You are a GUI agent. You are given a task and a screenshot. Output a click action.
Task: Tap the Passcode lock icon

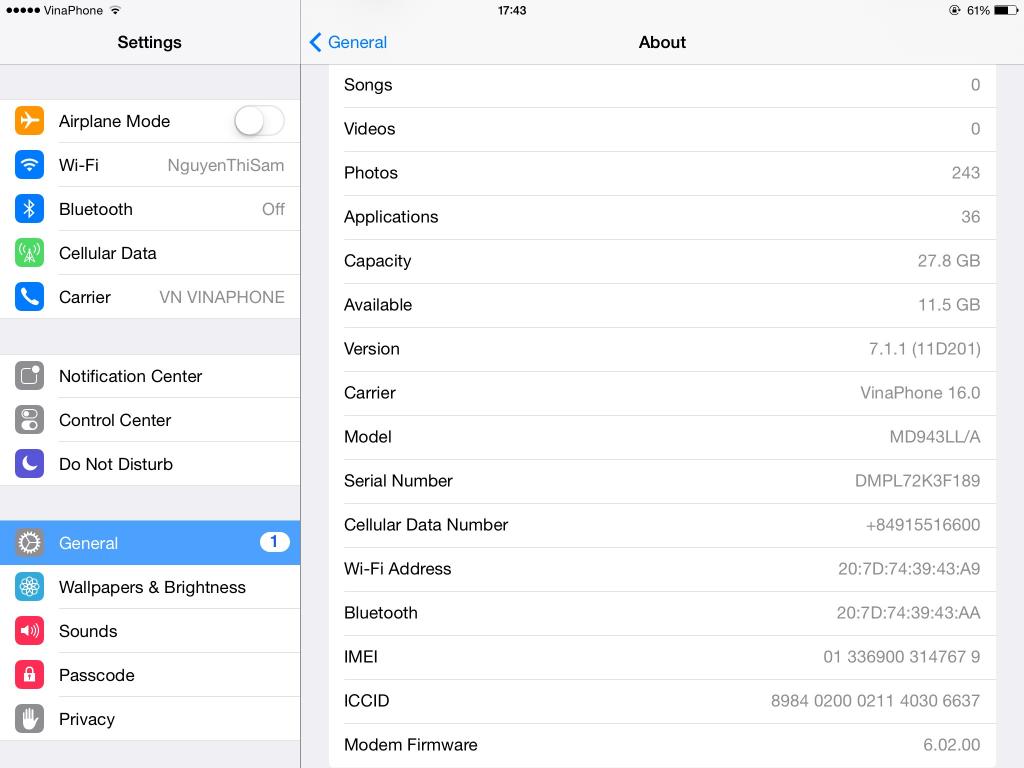(x=29, y=675)
